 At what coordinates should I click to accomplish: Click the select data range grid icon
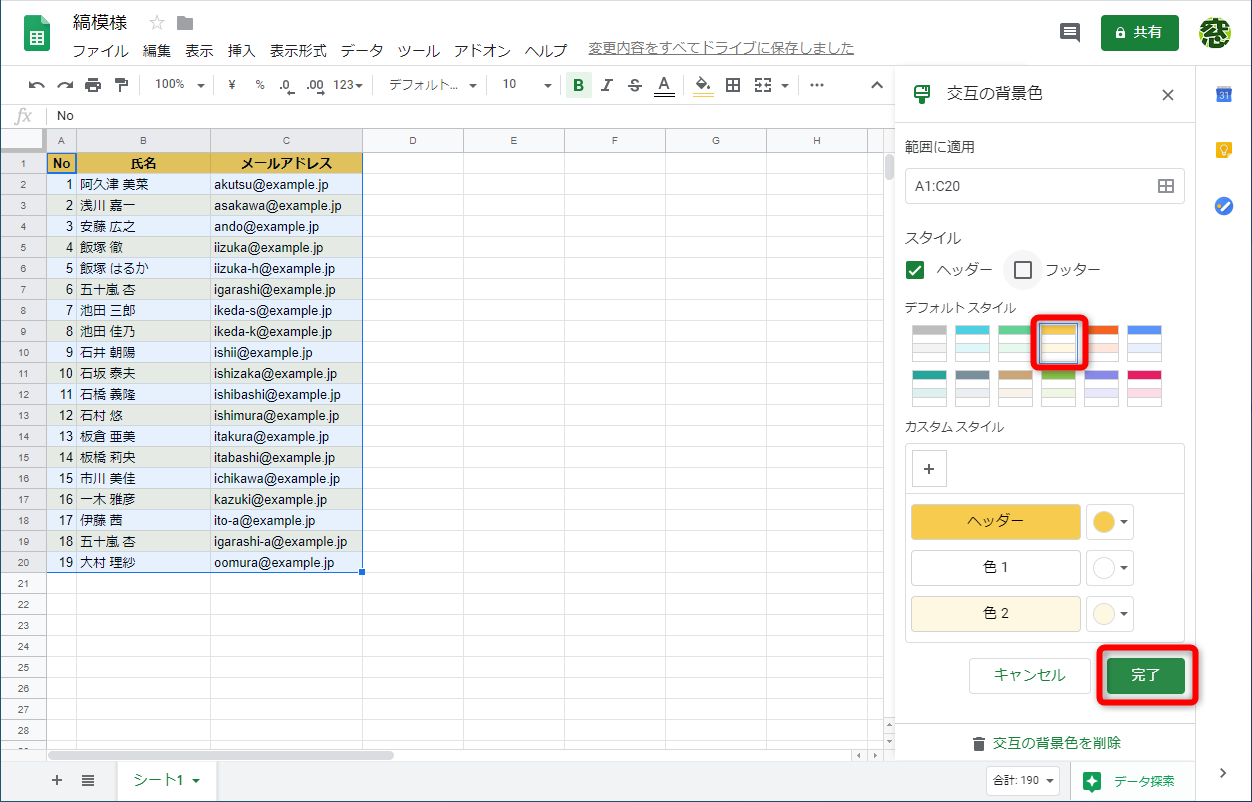click(1166, 186)
